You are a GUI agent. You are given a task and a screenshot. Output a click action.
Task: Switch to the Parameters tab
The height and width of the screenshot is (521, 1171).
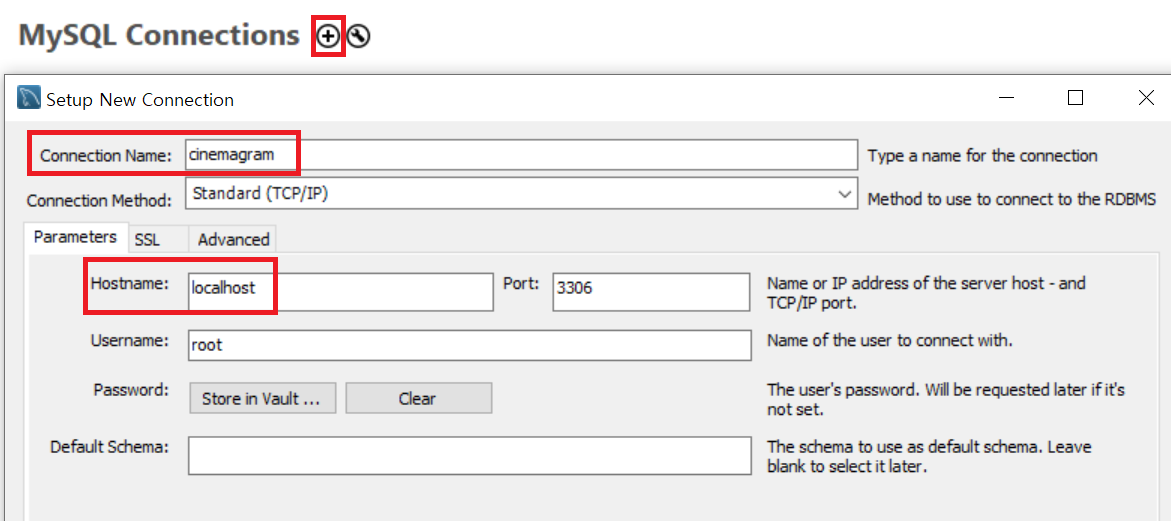[x=75, y=238]
